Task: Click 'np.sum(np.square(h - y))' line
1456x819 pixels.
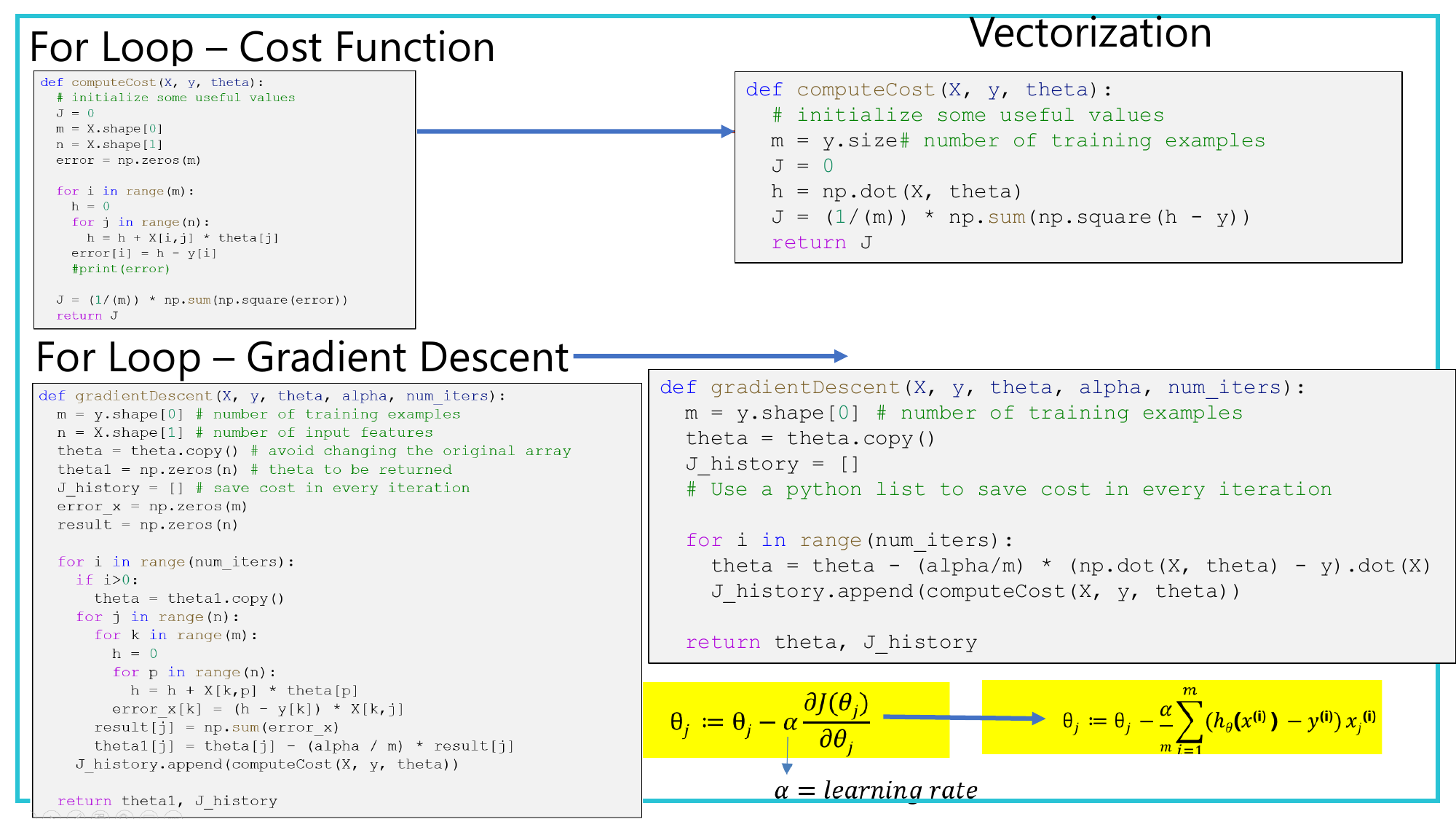Action: coord(1010,218)
